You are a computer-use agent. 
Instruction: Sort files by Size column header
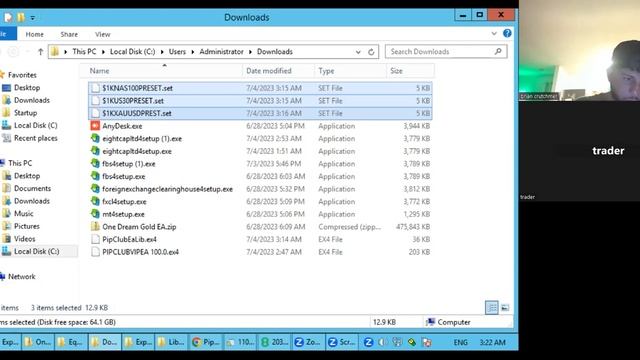pos(410,71)
